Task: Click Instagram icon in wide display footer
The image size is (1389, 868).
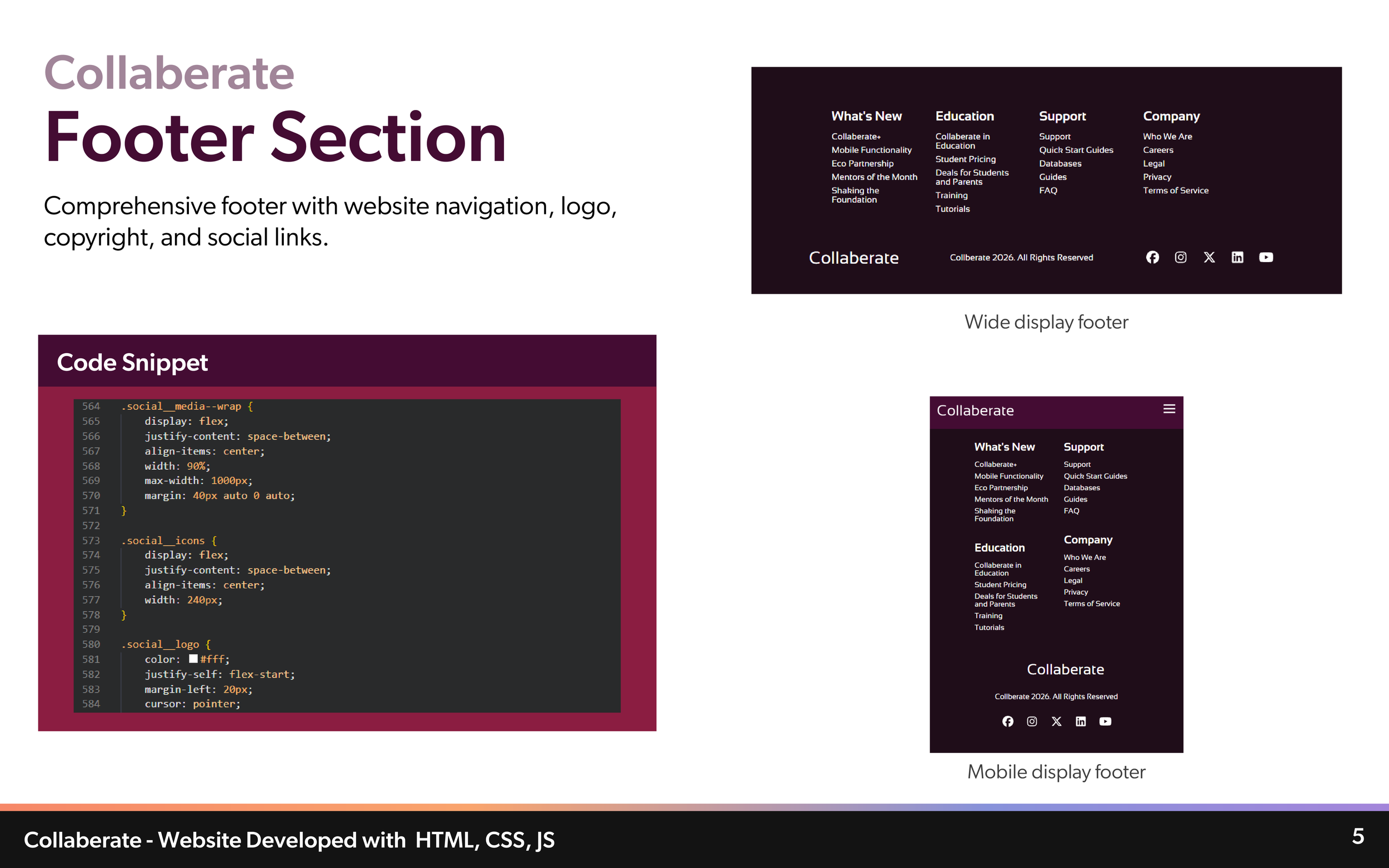Action: coord(1181,257)
